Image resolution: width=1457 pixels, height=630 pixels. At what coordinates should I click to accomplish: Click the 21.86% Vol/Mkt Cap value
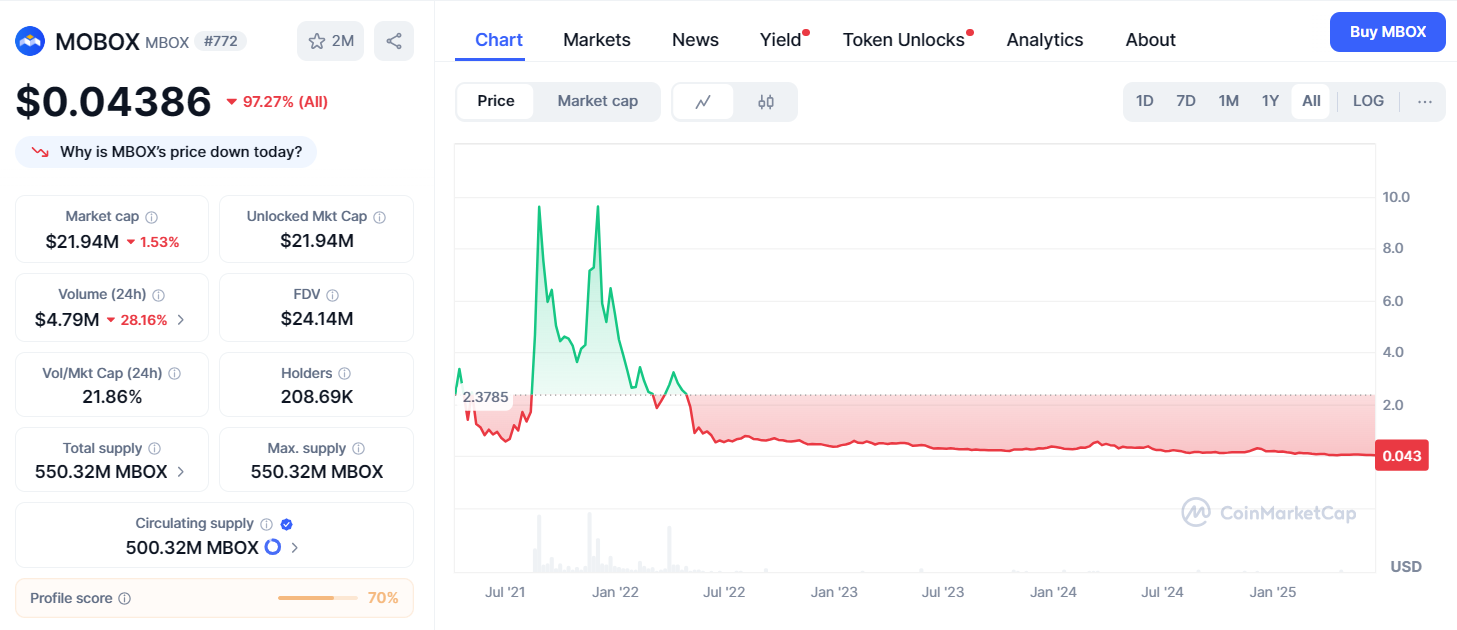(x=112, y=397)
